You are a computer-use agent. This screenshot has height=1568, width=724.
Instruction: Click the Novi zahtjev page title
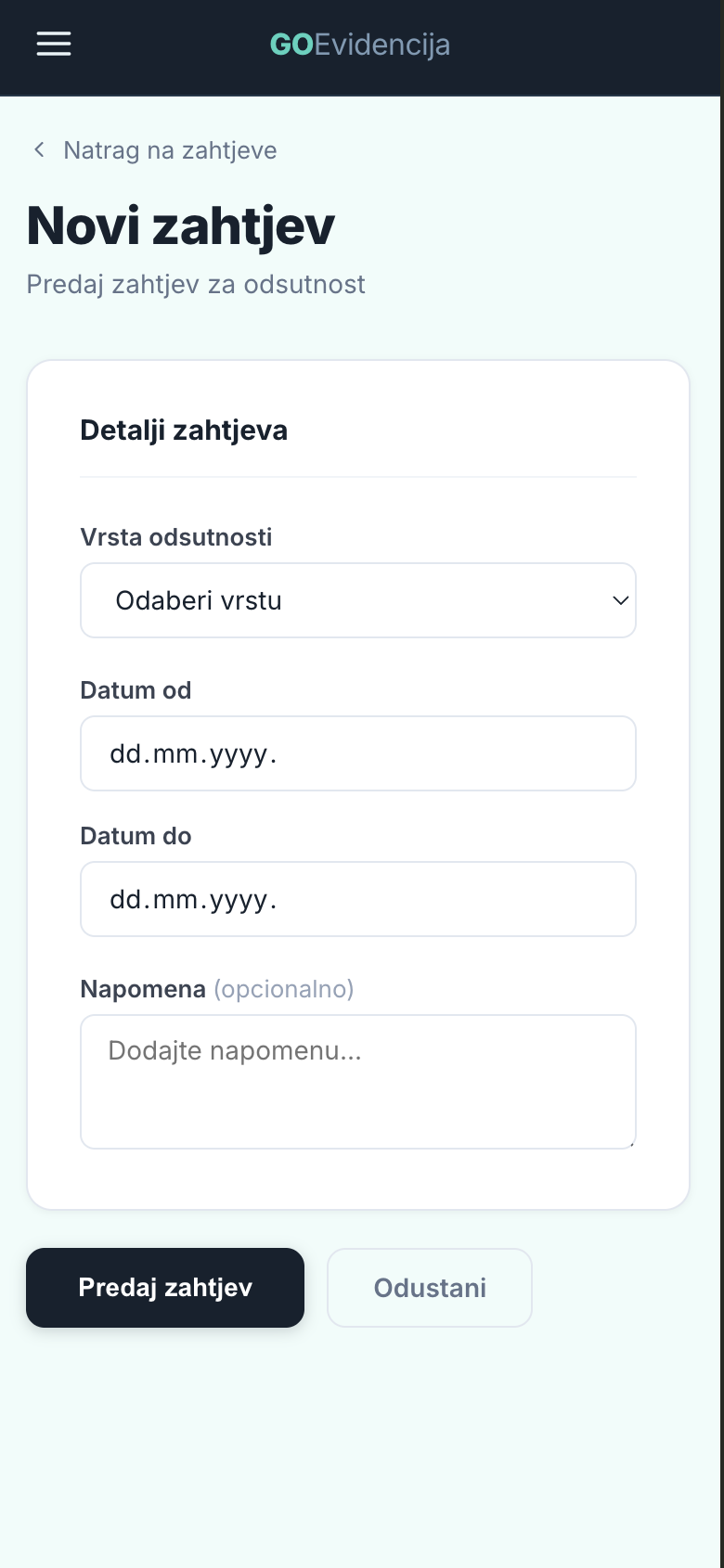[x=181, y=224]
